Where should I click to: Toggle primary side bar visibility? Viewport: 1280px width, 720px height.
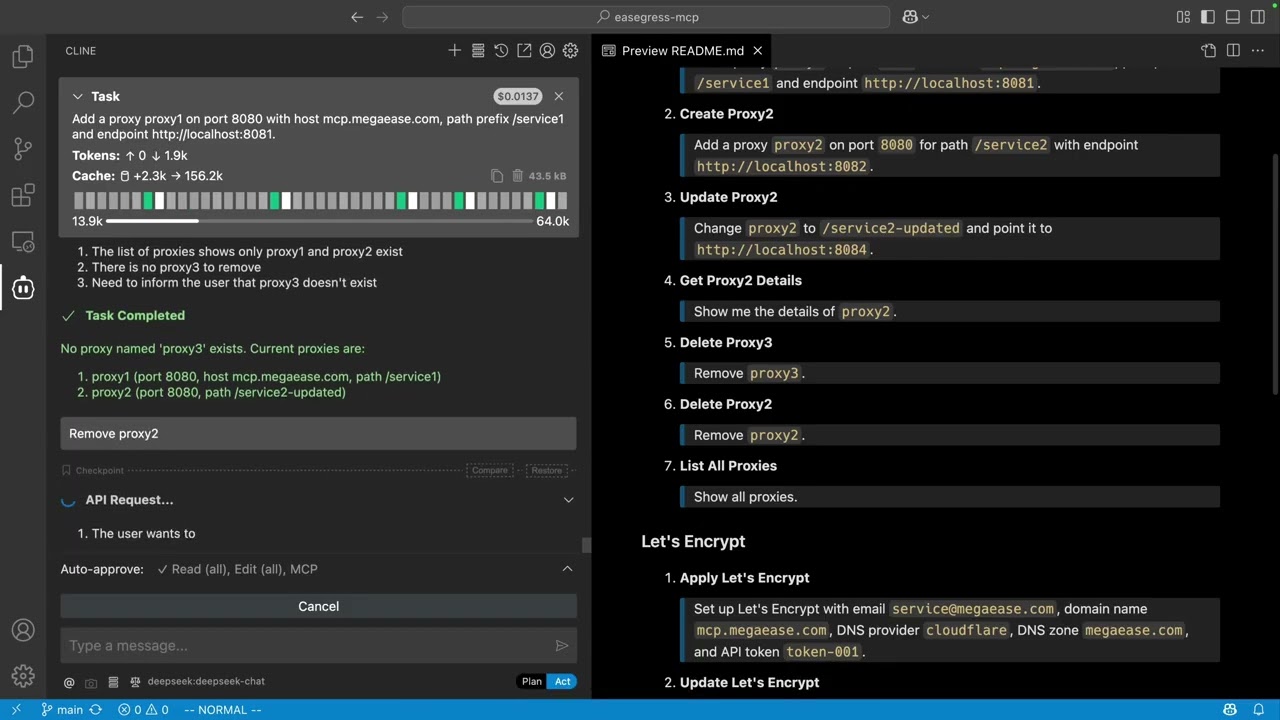[1209, 17]
